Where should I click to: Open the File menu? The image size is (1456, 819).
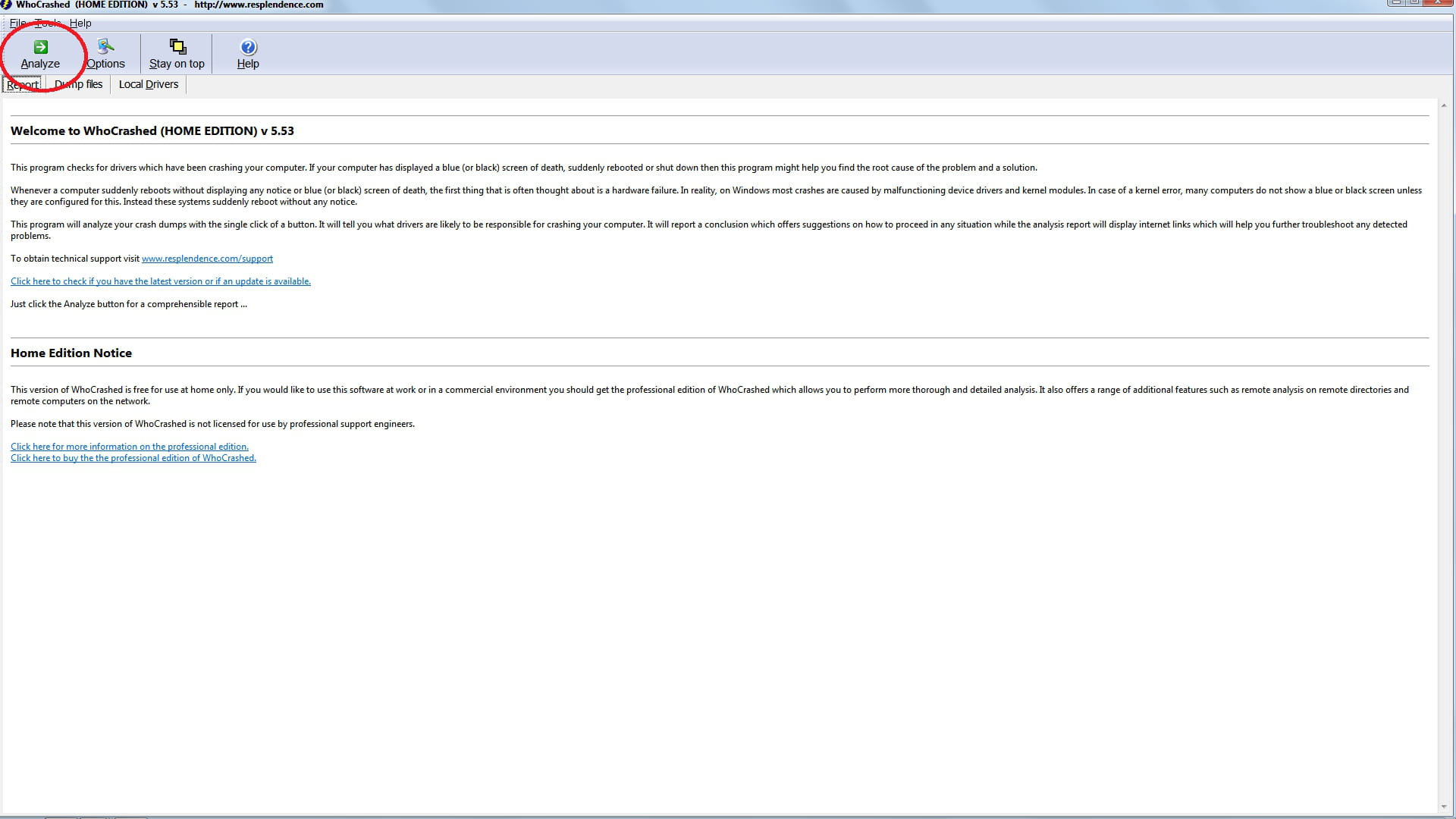(17, 23)
